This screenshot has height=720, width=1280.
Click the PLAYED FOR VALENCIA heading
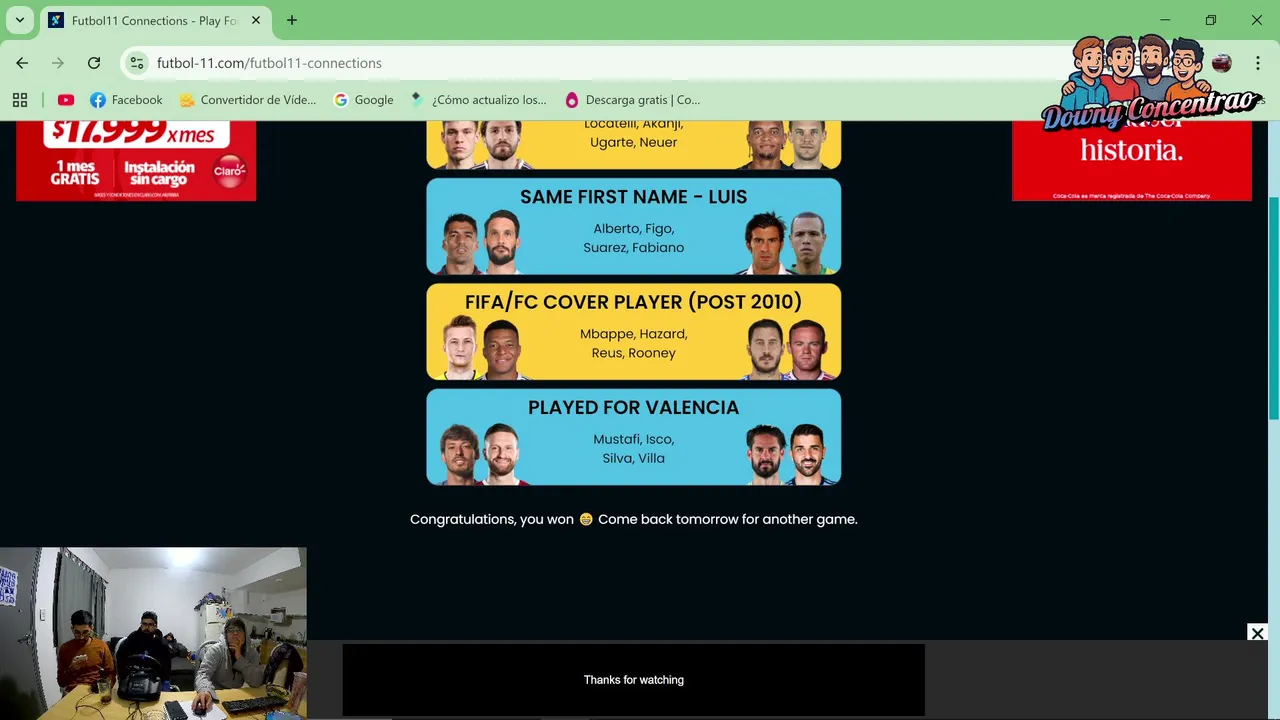[633, 407]
